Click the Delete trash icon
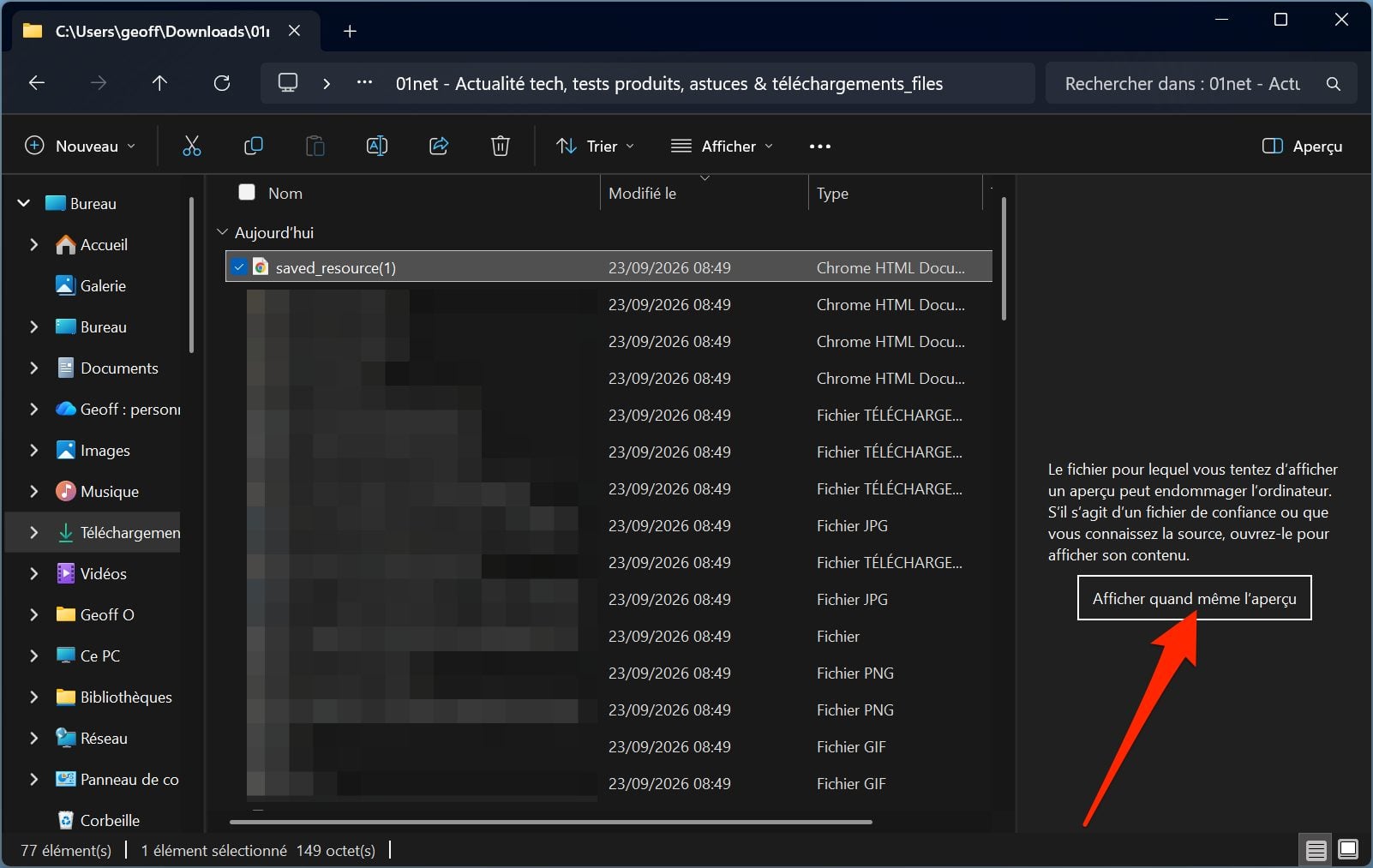Viewport: 1373px width, 868px height. click(x=501, y=146)
